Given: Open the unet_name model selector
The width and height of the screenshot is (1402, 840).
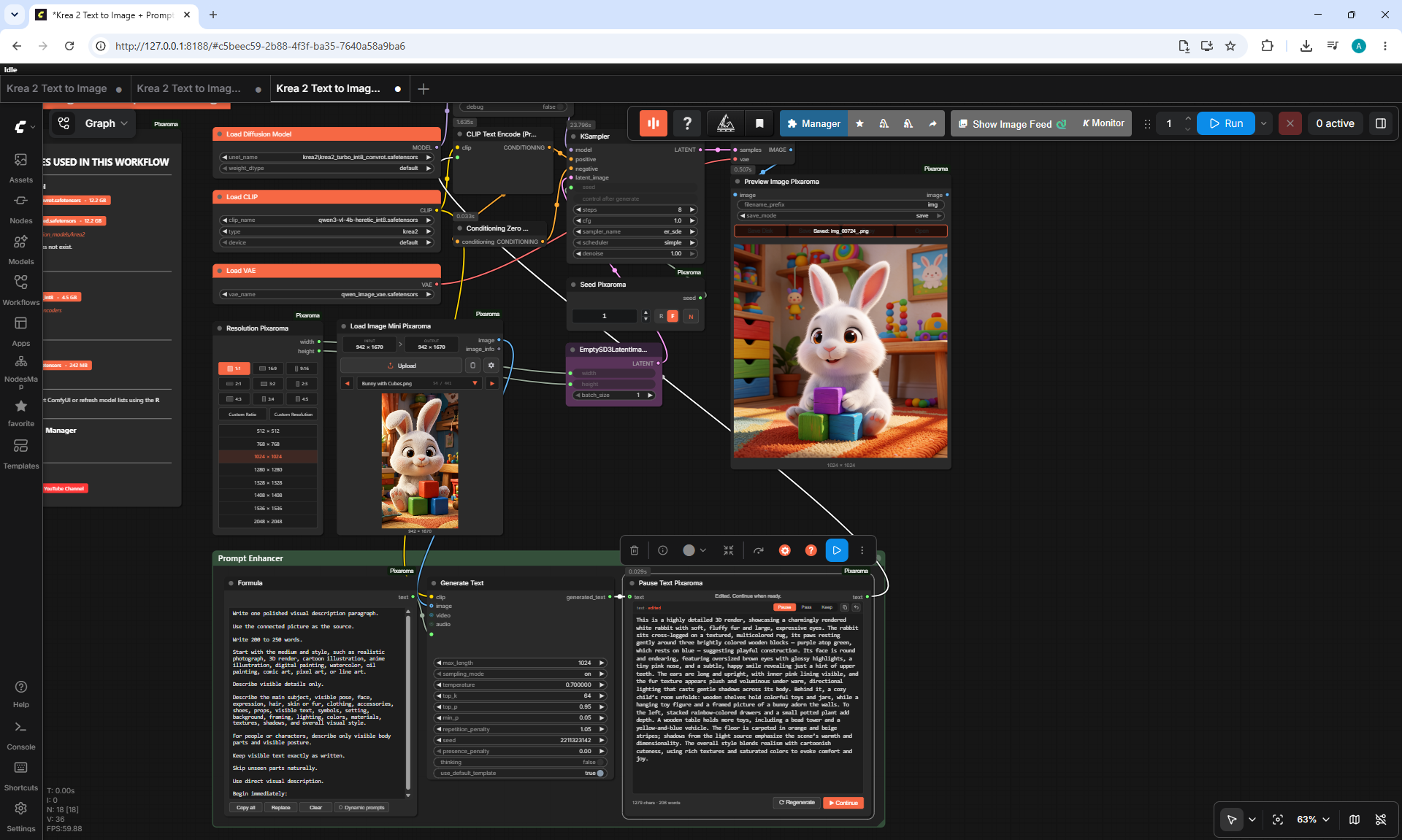Looking at the screenshot, I should pyautogui.click(x=326, y=157).
